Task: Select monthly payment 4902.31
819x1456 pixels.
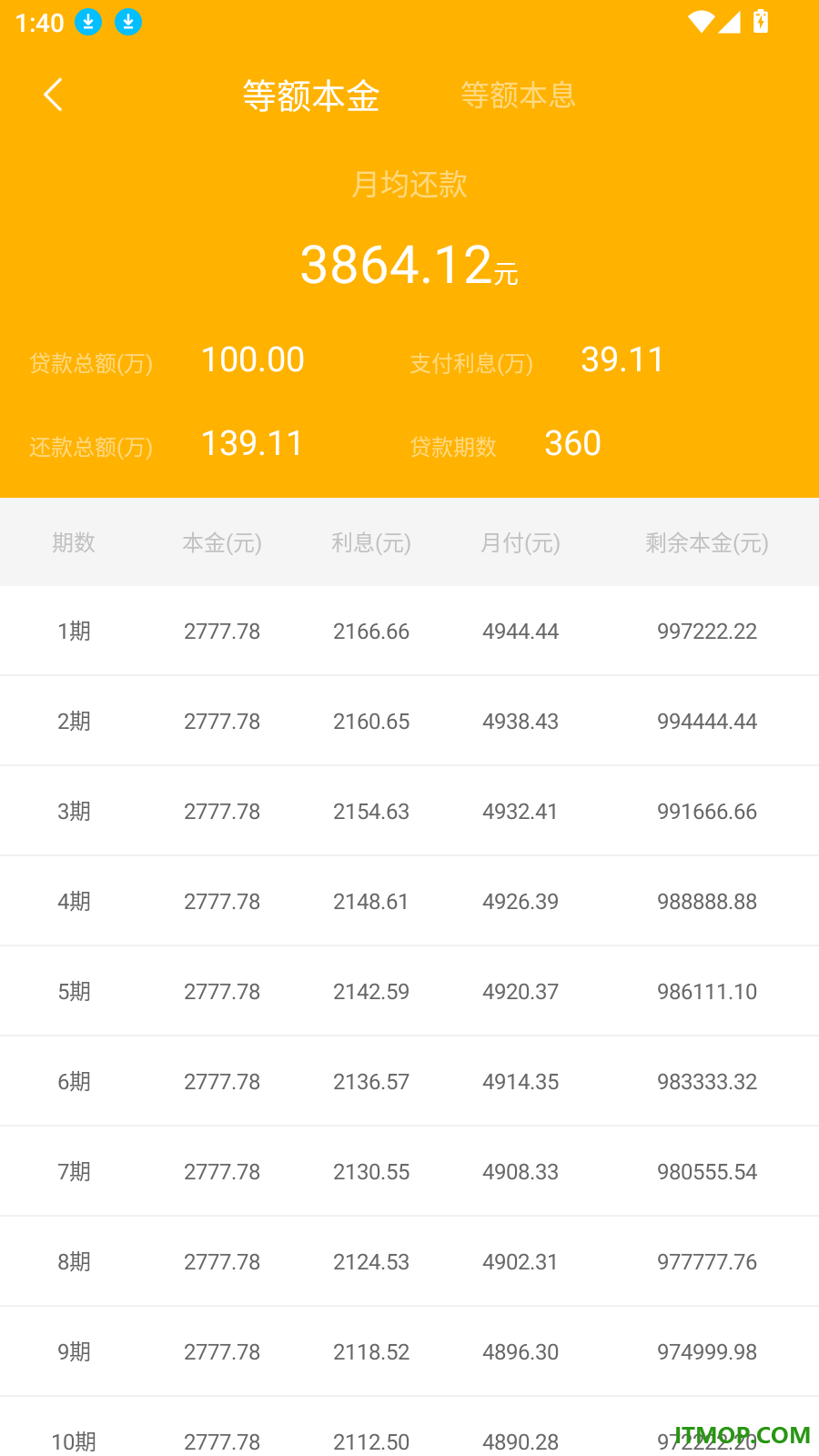Action: click(521, 1262)
